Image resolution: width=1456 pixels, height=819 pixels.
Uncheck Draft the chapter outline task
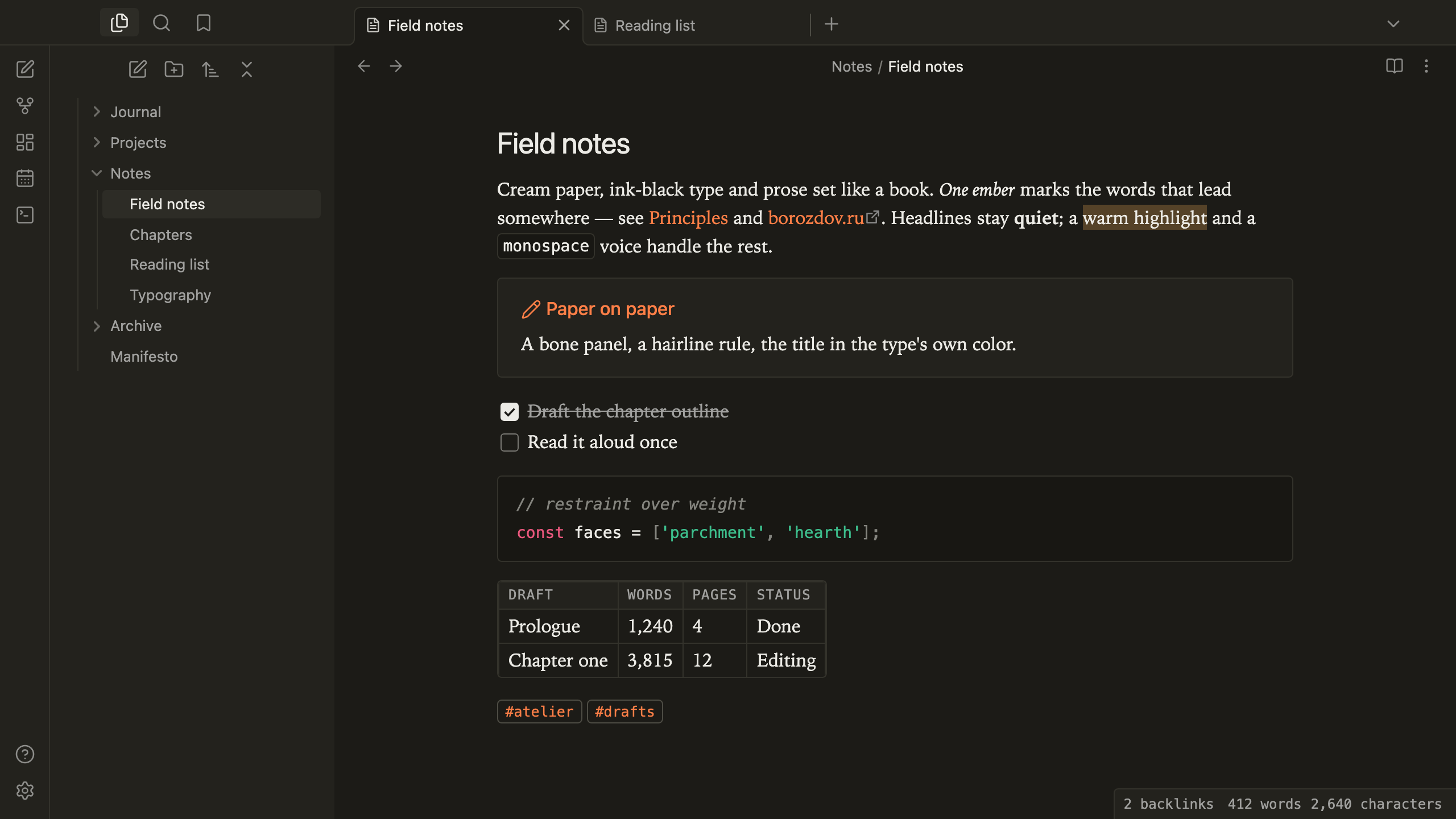point(510,412)
